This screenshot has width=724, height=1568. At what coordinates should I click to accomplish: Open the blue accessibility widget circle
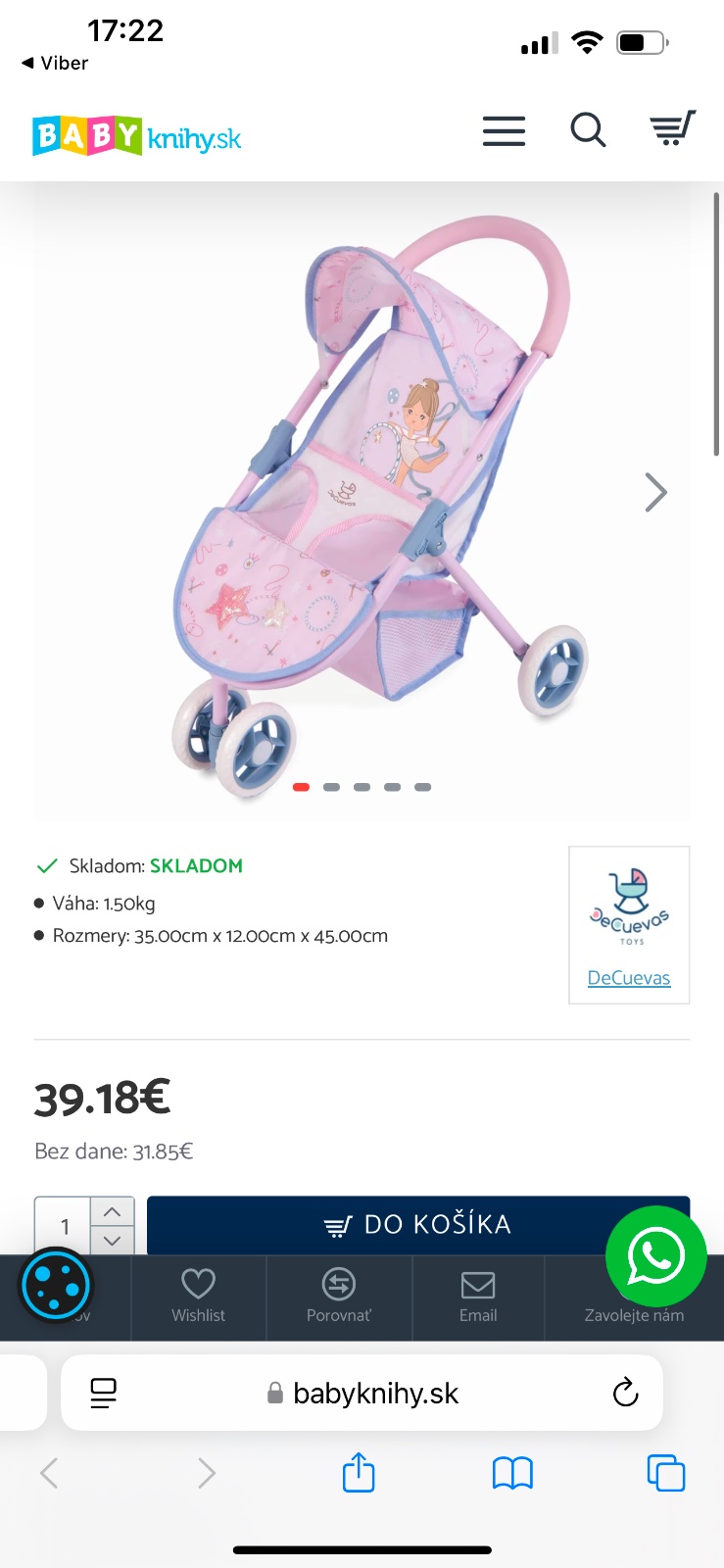pos(56,1285)
